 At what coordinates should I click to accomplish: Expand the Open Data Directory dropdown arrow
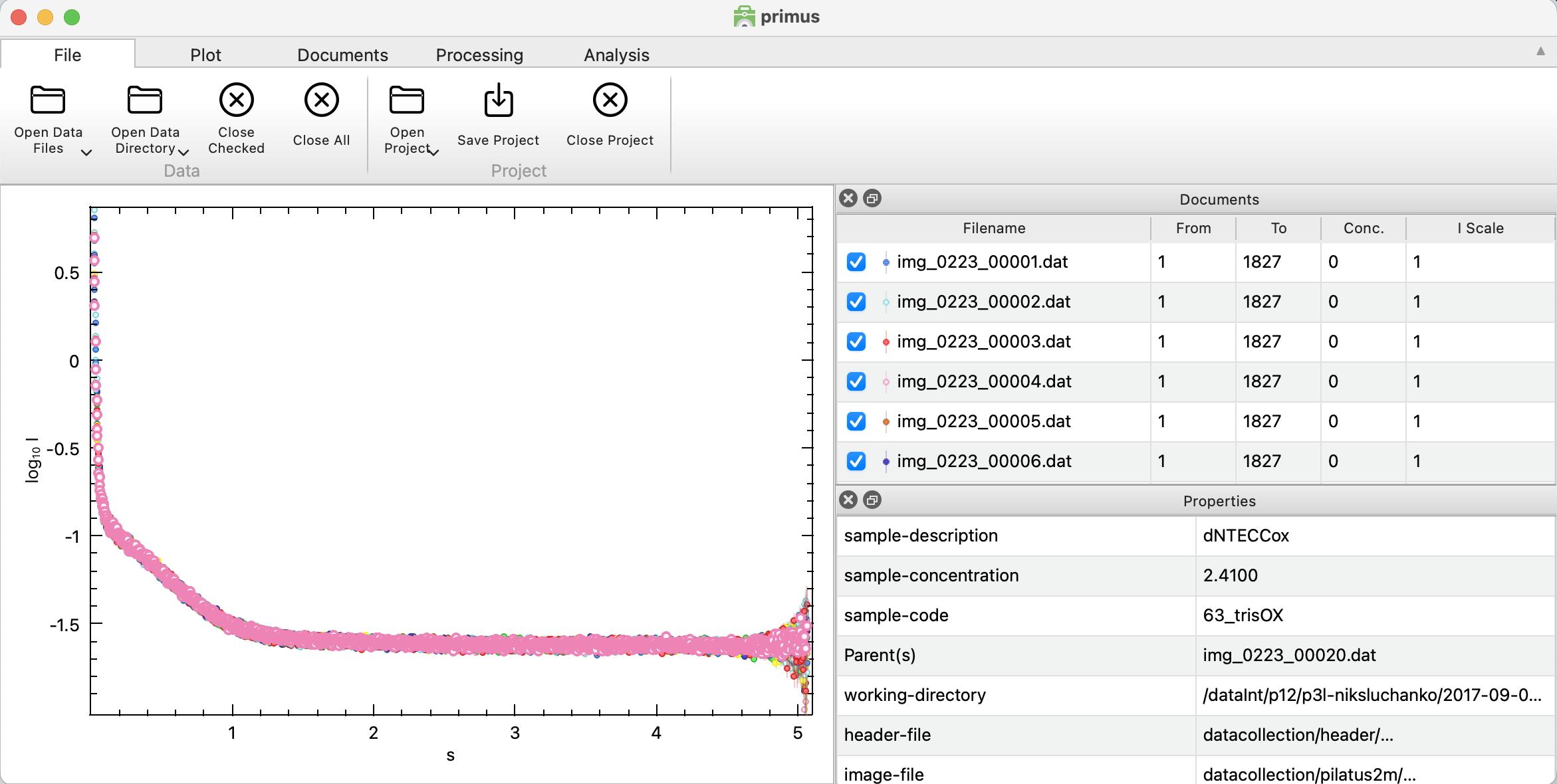coord(184,153)
